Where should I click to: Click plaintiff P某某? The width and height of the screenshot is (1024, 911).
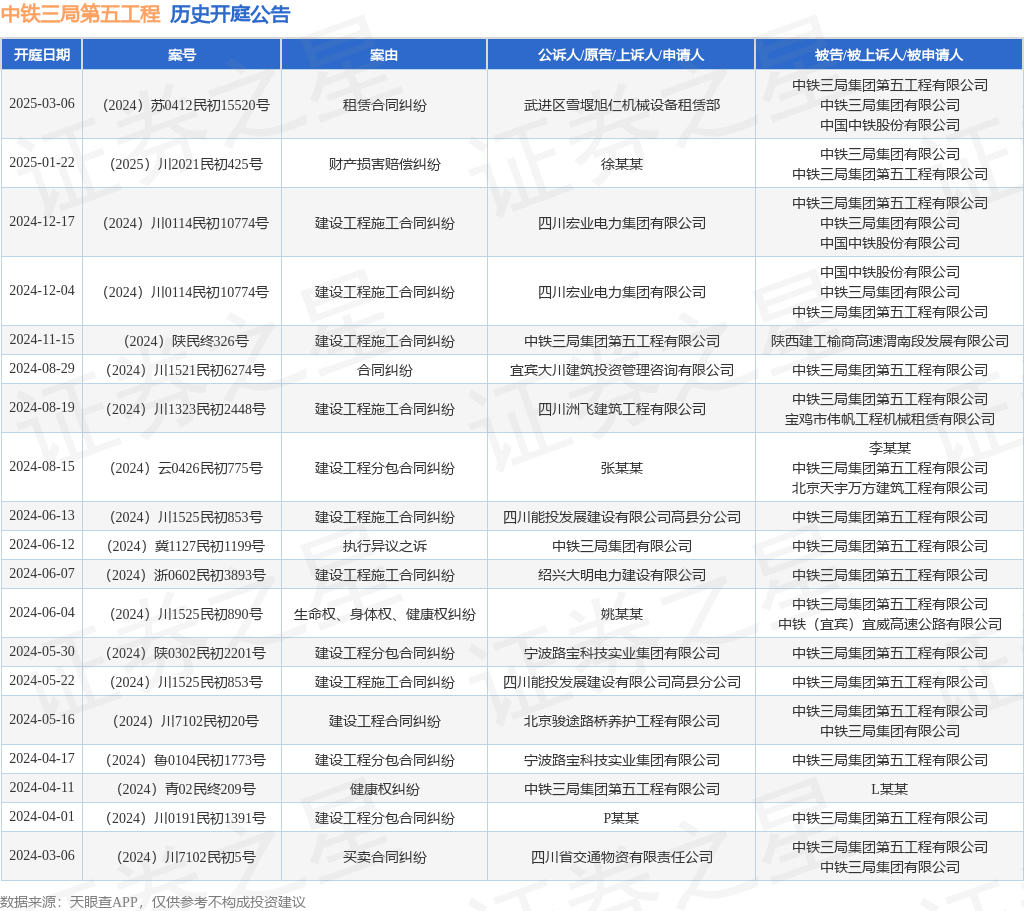(622, 818)
